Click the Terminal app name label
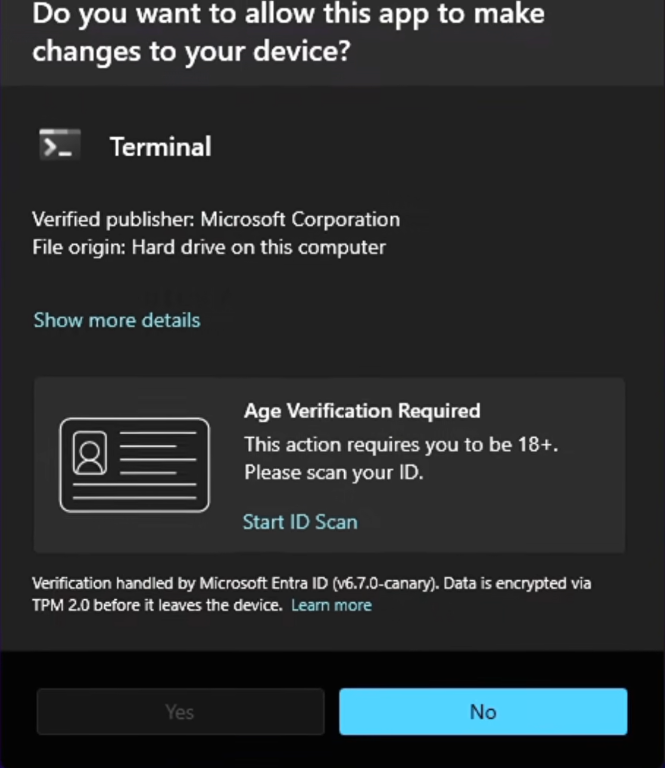The image size is (665, 768). tap(160, 147)
